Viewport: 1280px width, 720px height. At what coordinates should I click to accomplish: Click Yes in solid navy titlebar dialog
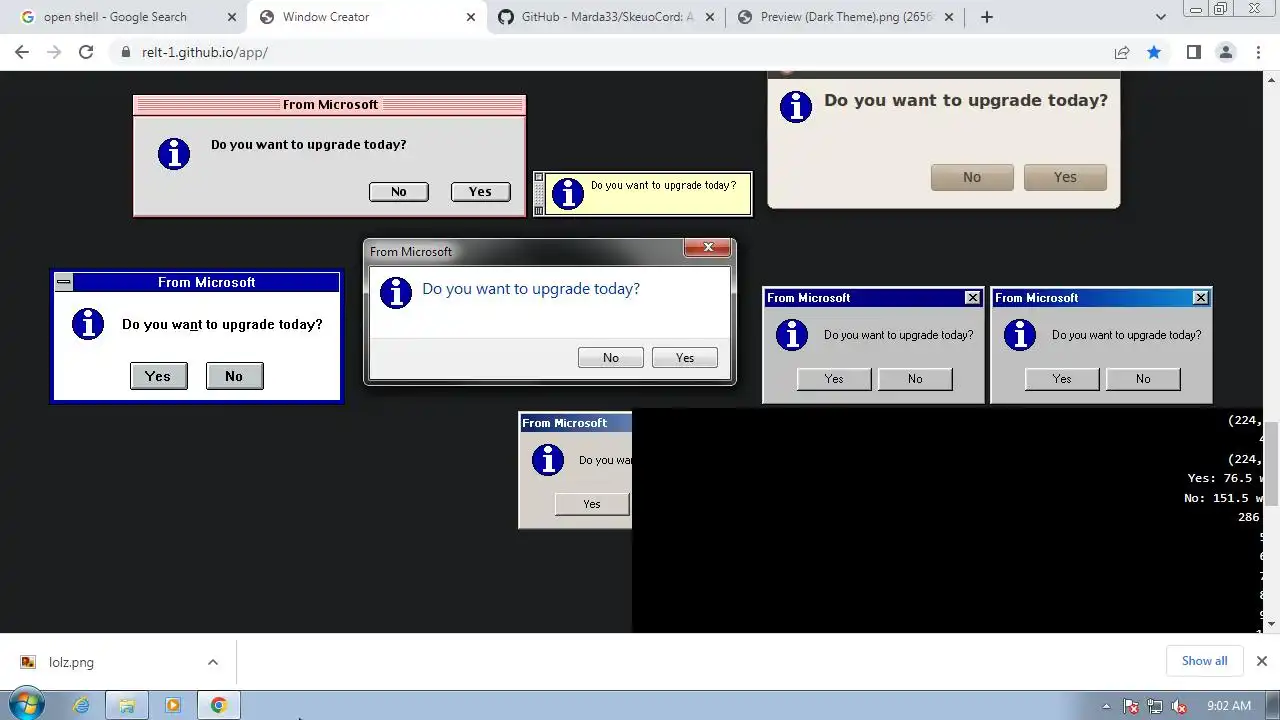834,379
